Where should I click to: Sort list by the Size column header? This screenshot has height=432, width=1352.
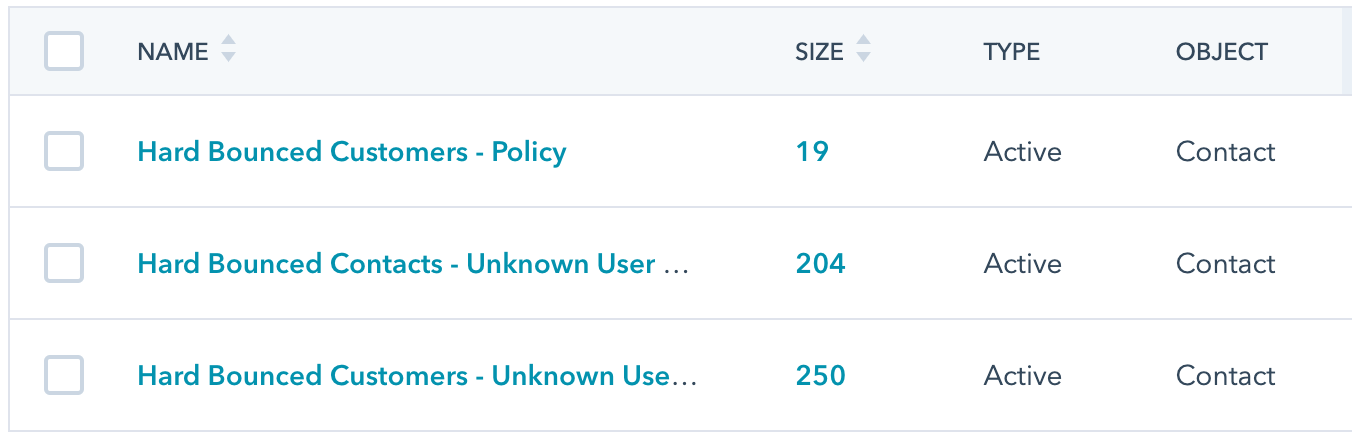[819, 52]
